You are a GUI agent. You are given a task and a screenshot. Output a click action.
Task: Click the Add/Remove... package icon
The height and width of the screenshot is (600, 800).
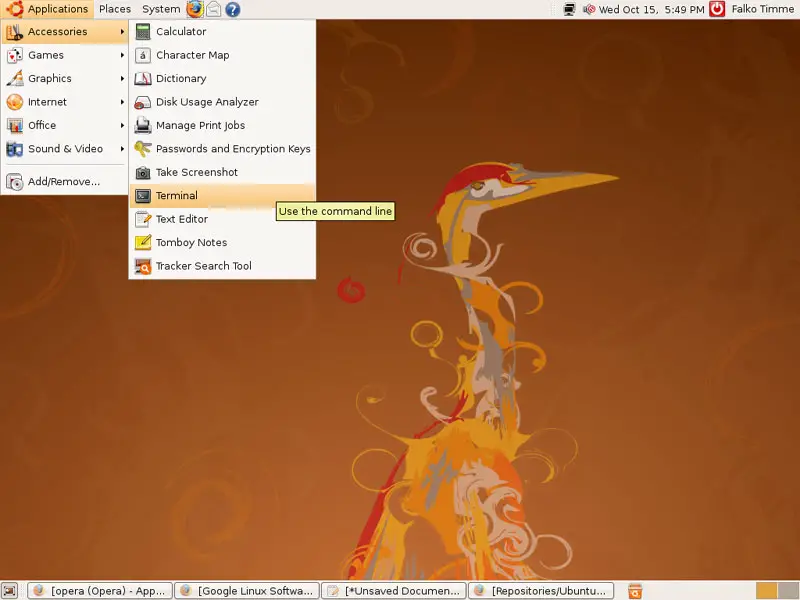[15, 182]
